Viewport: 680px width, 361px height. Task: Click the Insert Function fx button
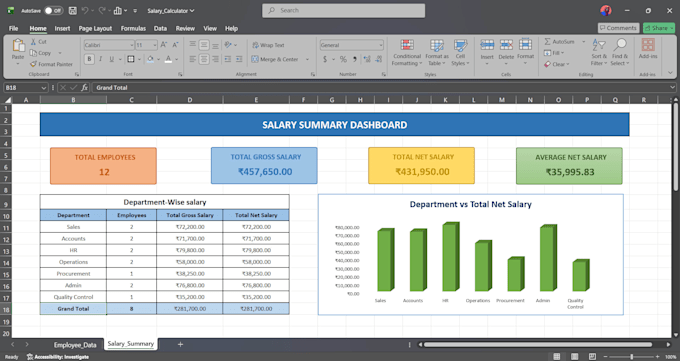(x=85, y=88)
